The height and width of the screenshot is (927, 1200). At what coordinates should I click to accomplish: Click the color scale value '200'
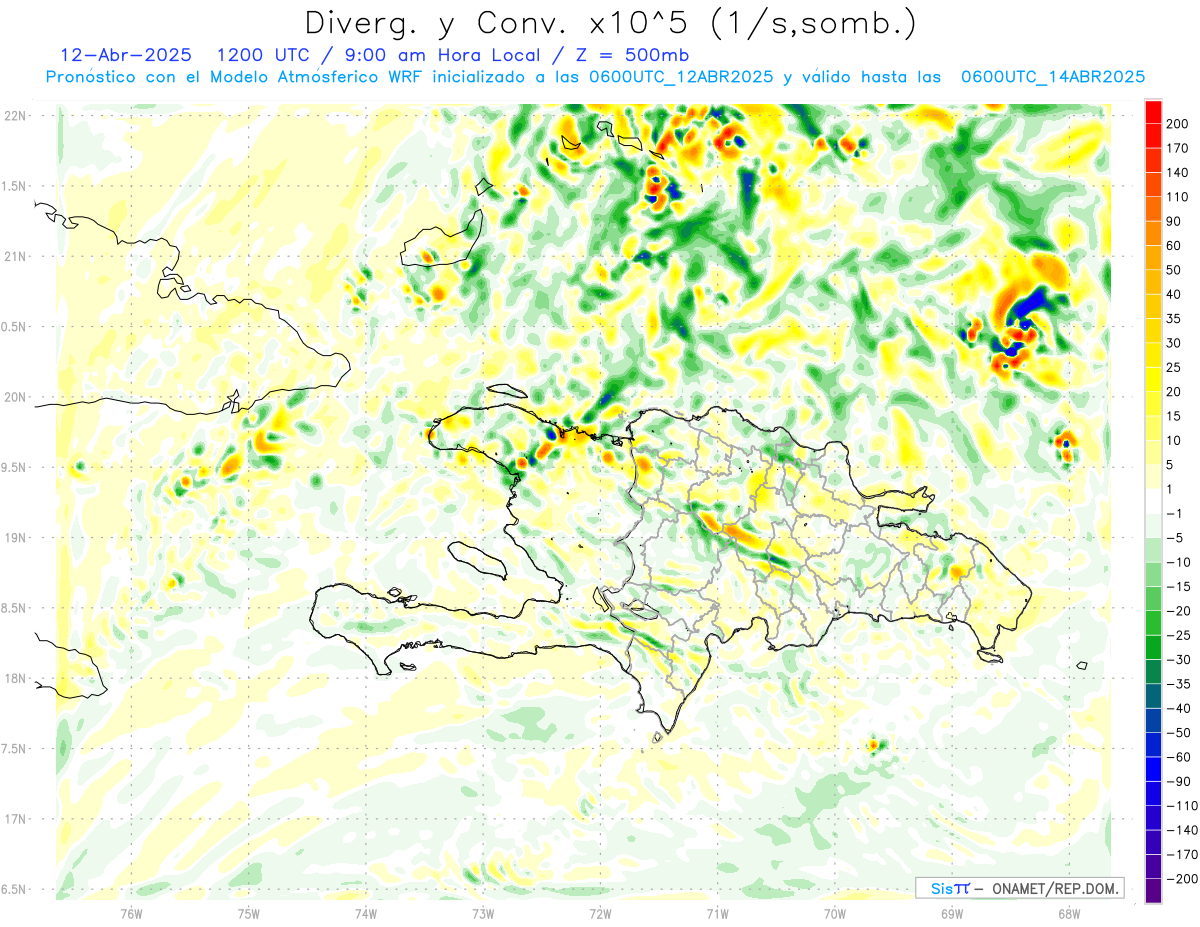tap(1177, 124)
